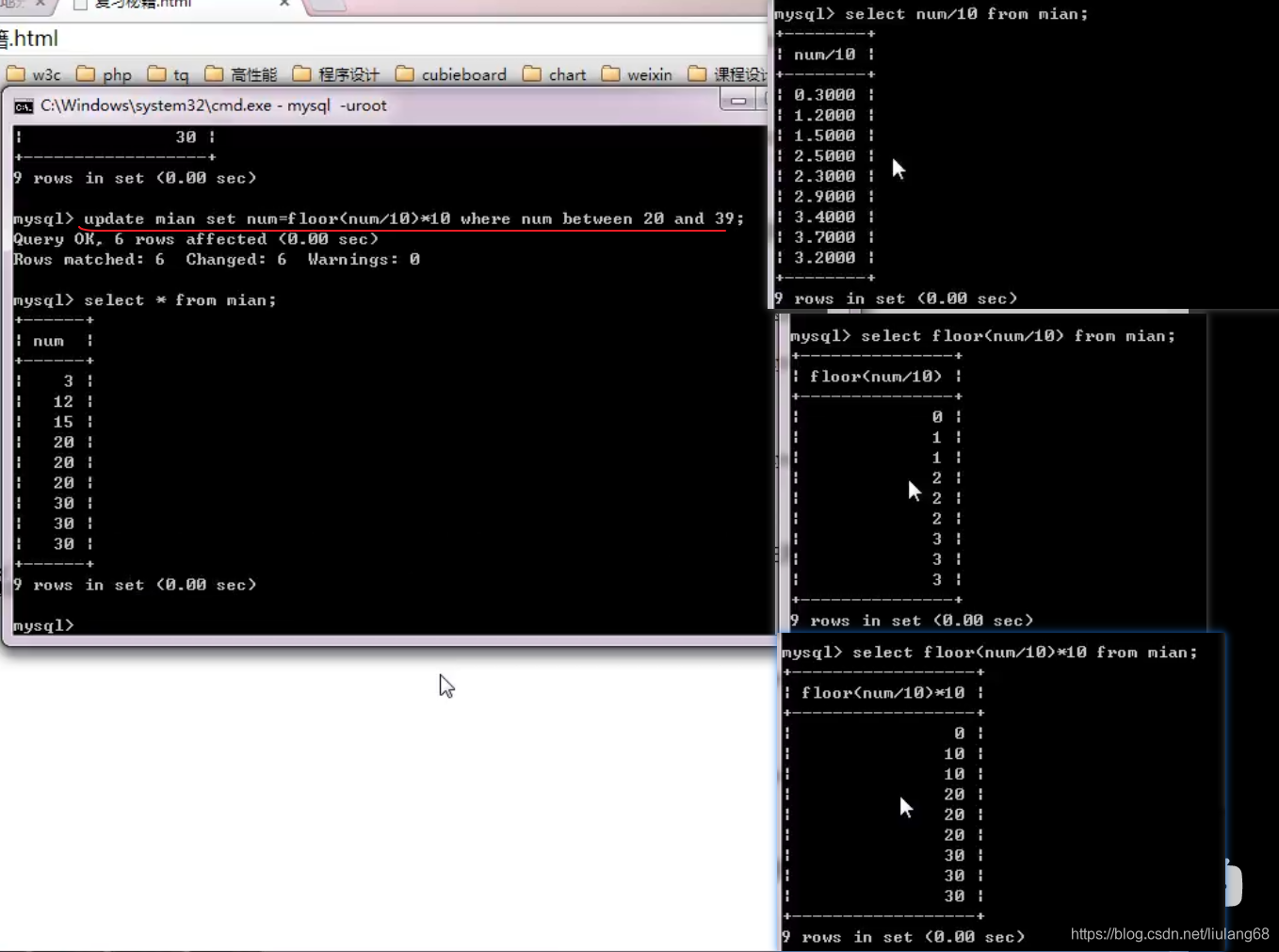Open the cubieboard bookmark folder
The width and height of the screenshot is (1279, 952).
click(451, 74)
